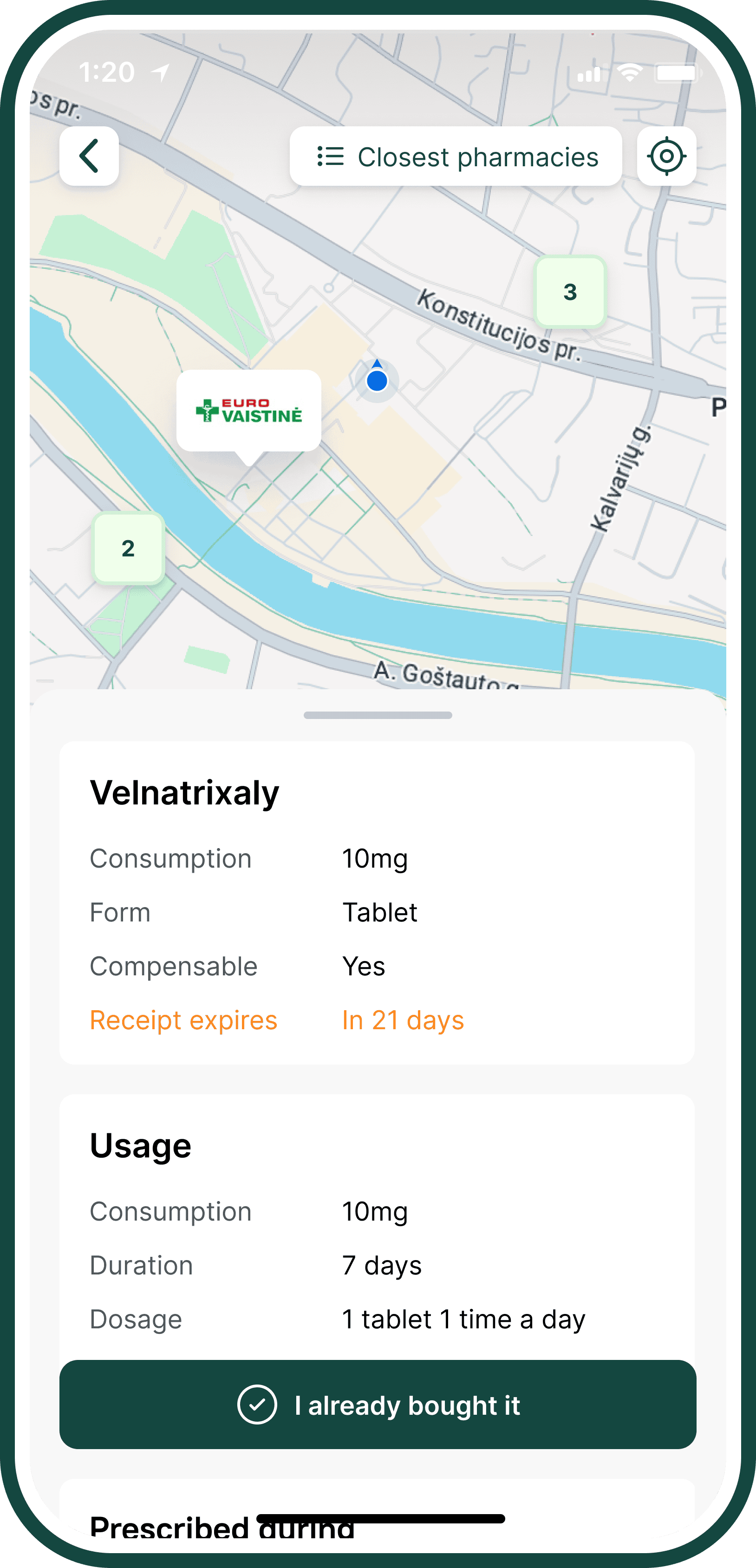
Task: Open the cluster marker labeled 2
Action: pos(128,549)
